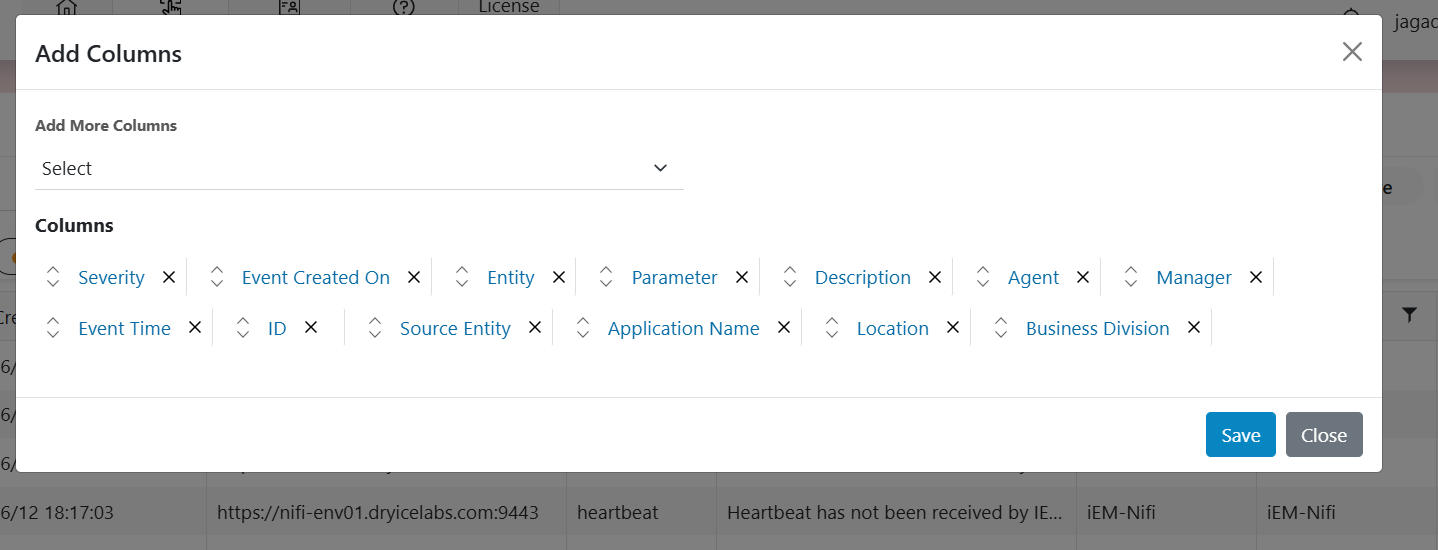Click the Event Created On label
The image size is (1438, 550).
click(x=316, y=278)
